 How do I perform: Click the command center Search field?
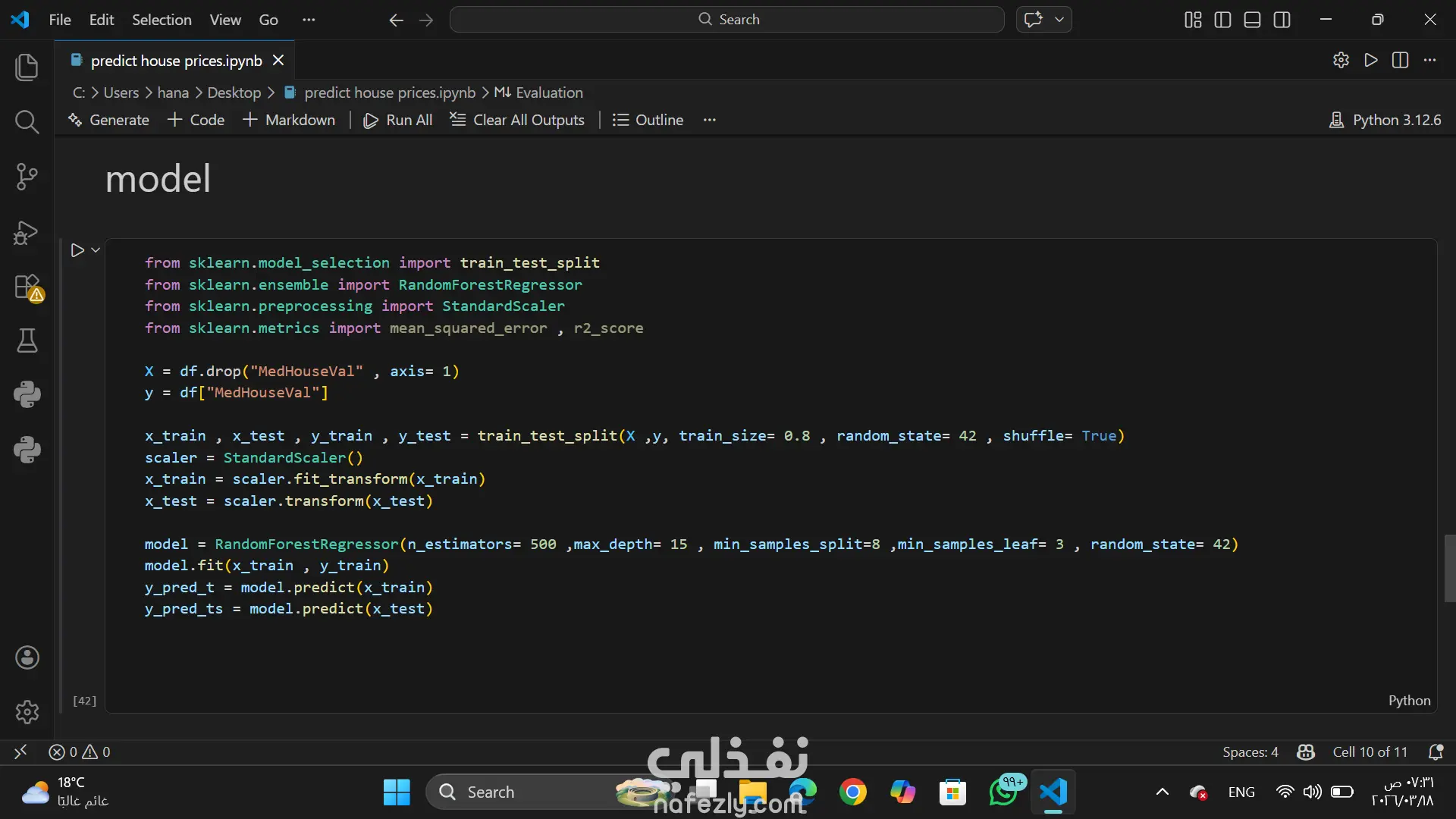pyautogui.click(x=726, y=20)
